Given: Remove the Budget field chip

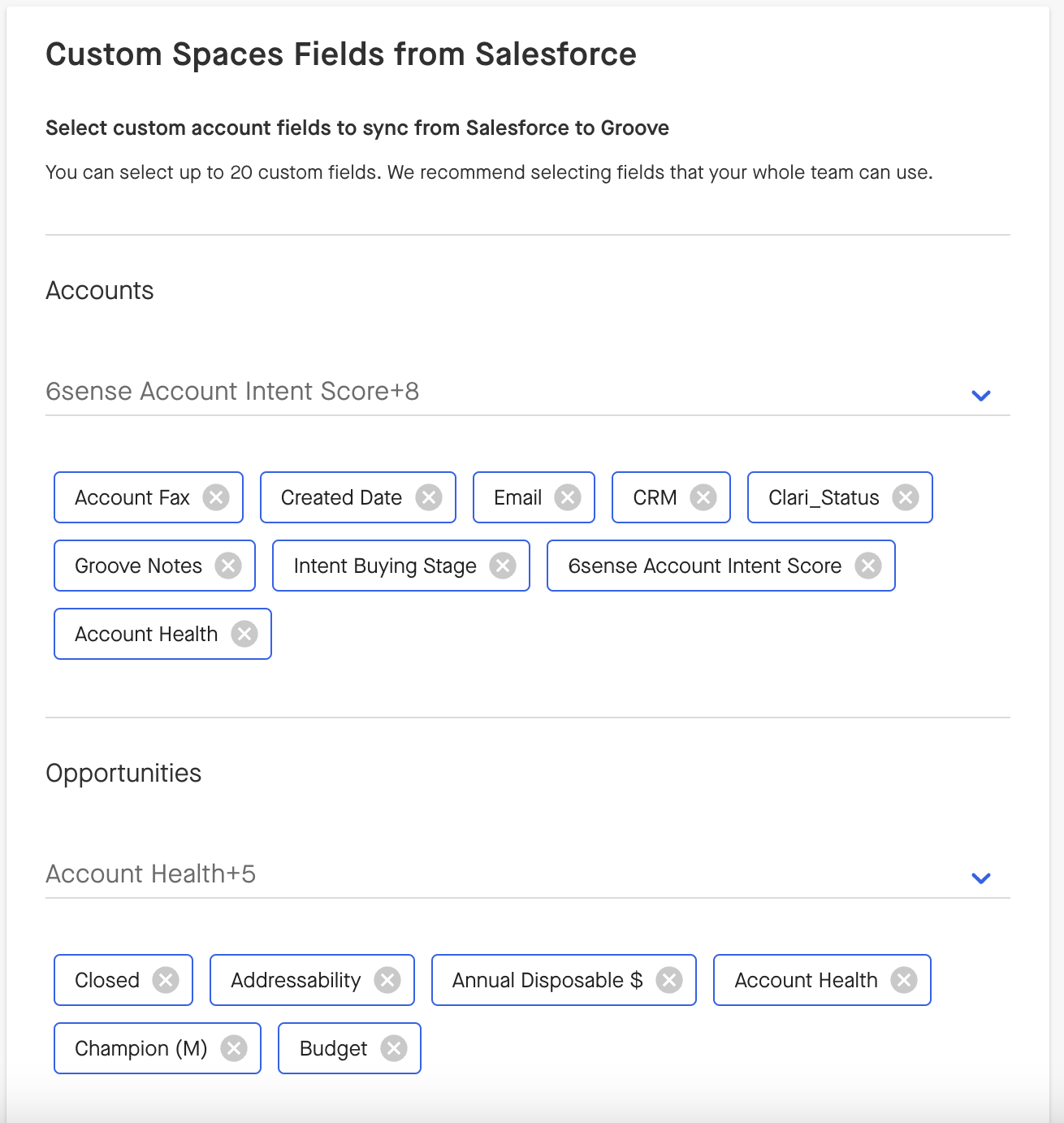Looking at the screenshot, I should coord(394,1048).
